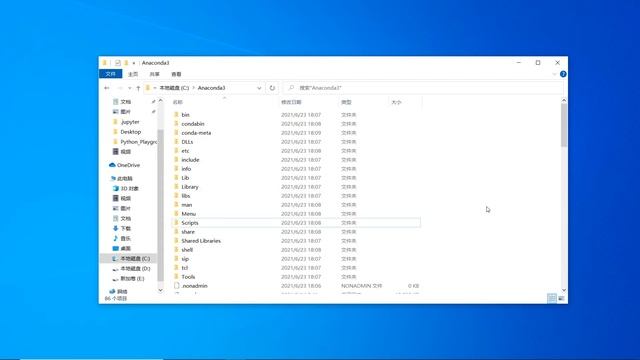Go up one folder level arrow
Viewport: 640px width, 360px height.
138,88
